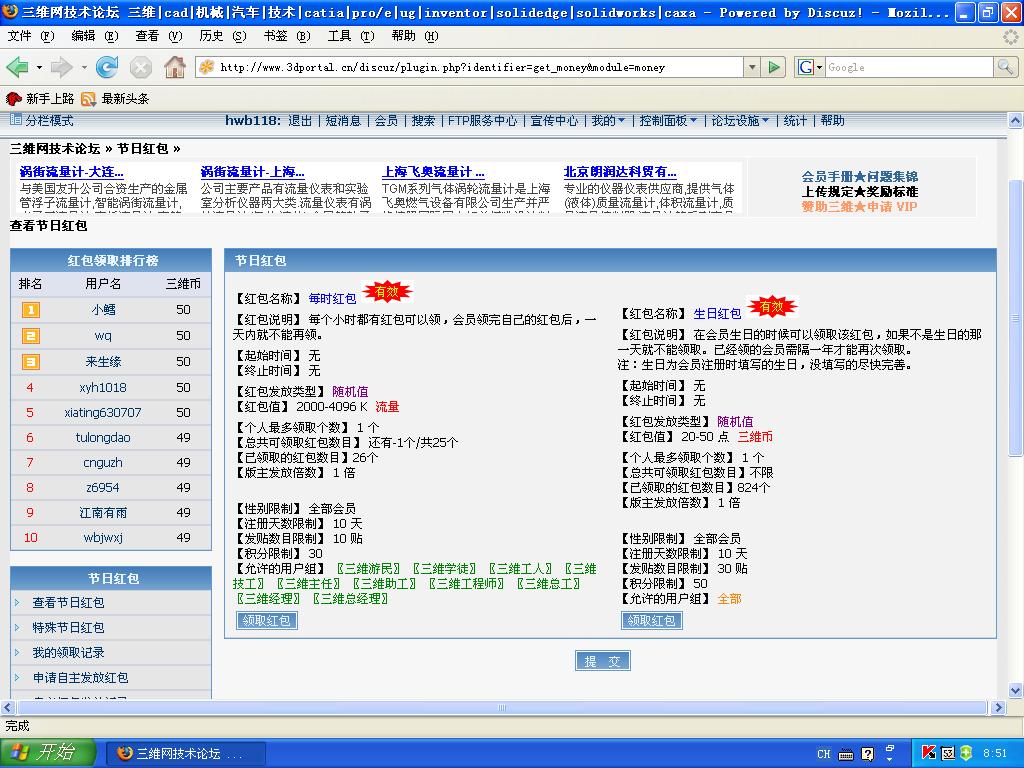The width and height of the screenshot is (1024, 768).
Task: Open the 书签 menu
Action: click(x=287, y=36)
